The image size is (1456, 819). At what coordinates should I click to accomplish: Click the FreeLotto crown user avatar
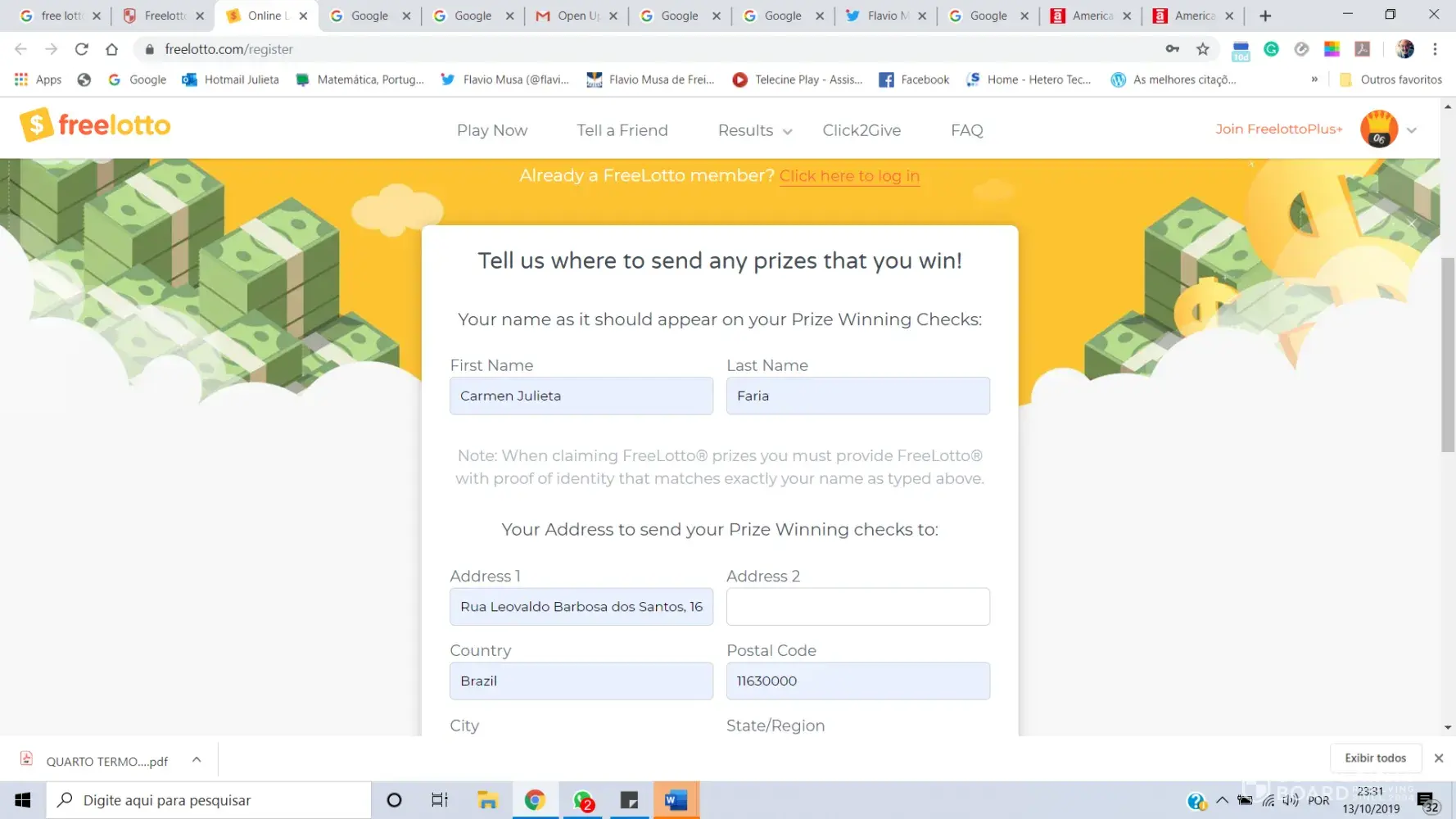[1379, 129]
